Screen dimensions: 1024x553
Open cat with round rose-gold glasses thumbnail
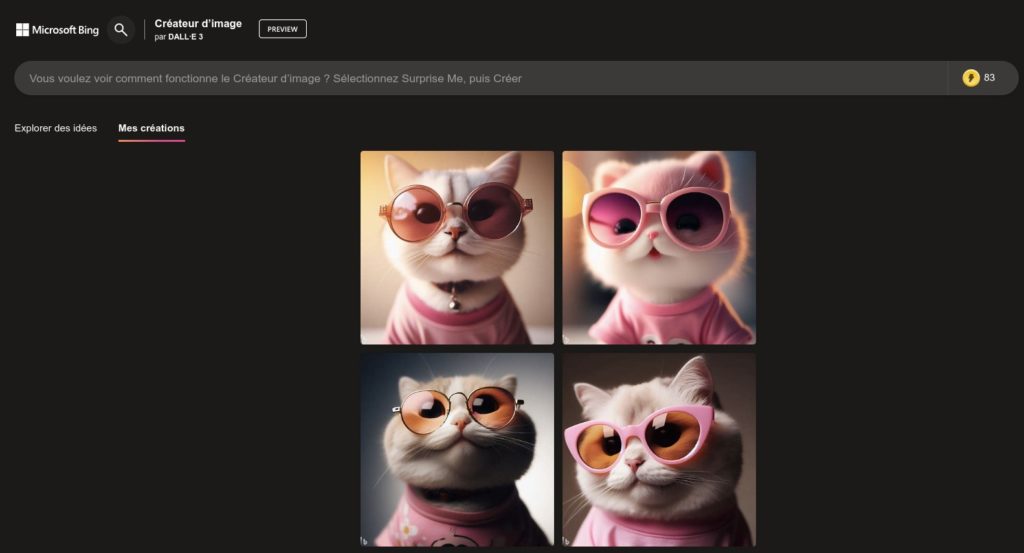click(457, 247)
